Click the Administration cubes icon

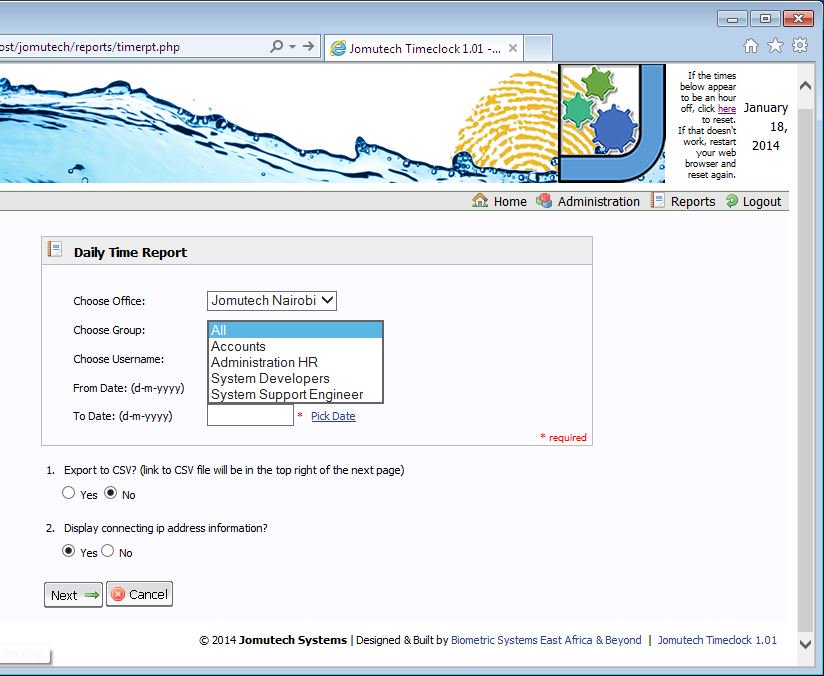[544, 201]
